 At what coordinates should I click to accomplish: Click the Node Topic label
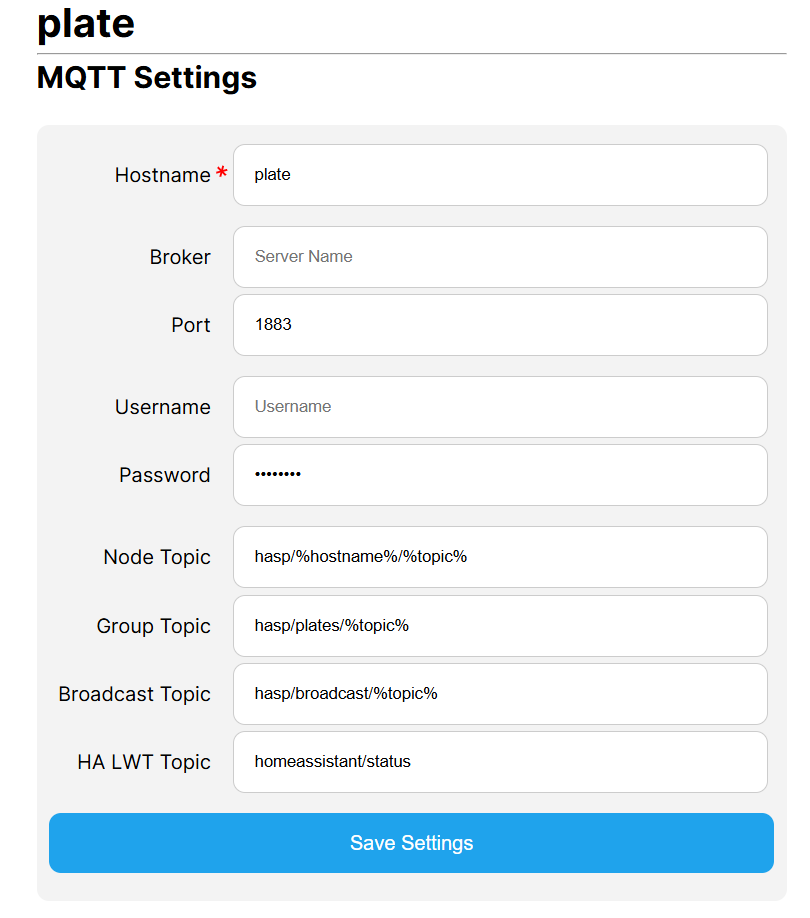(157, 557)
